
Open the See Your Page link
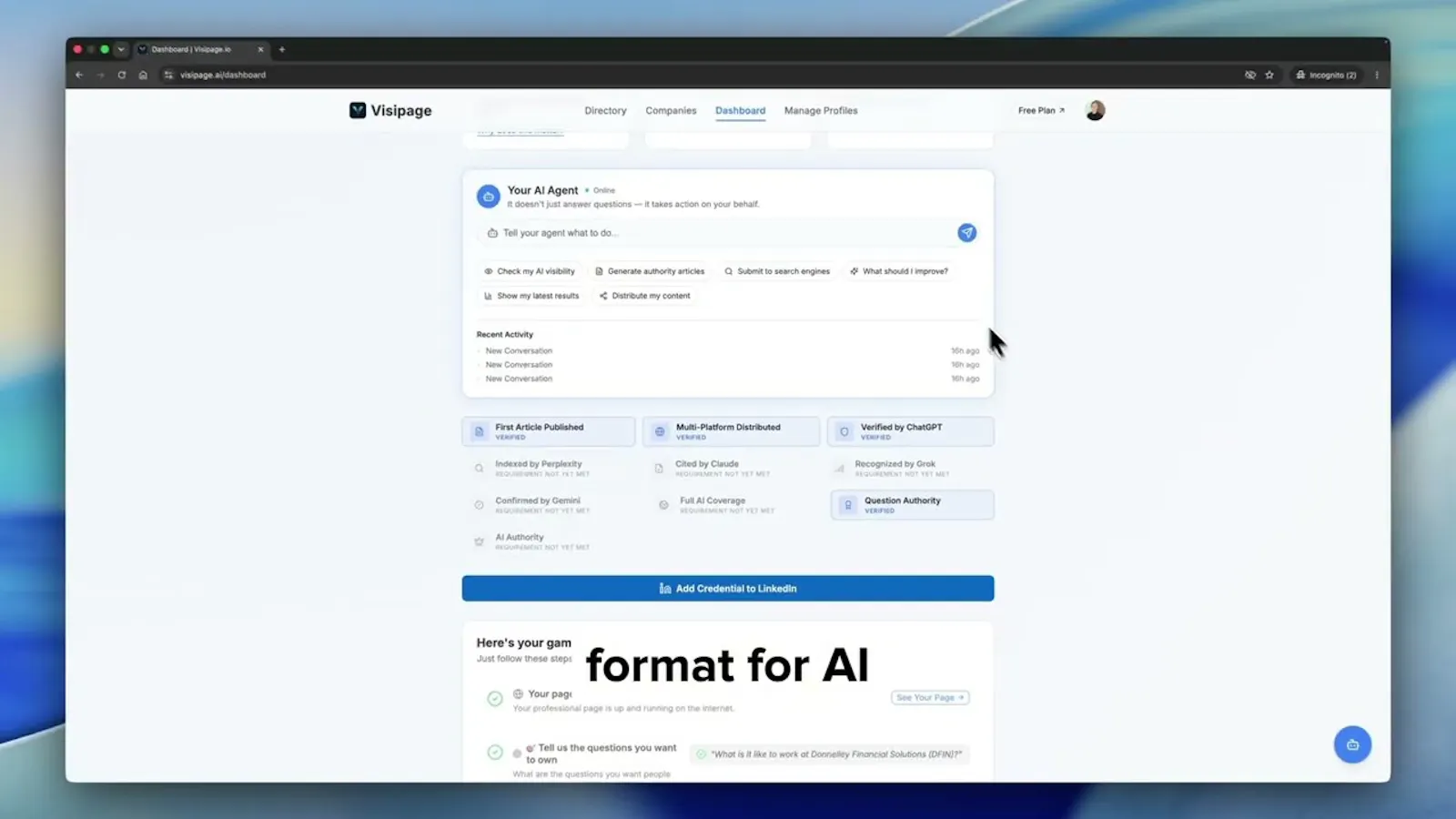(930, 697)
